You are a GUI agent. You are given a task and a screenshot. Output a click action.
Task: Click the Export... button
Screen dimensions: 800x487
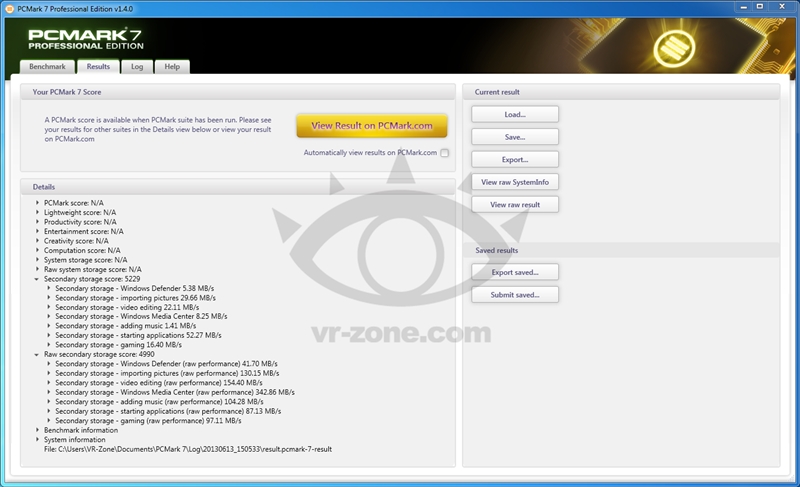(x=515, y=159)
